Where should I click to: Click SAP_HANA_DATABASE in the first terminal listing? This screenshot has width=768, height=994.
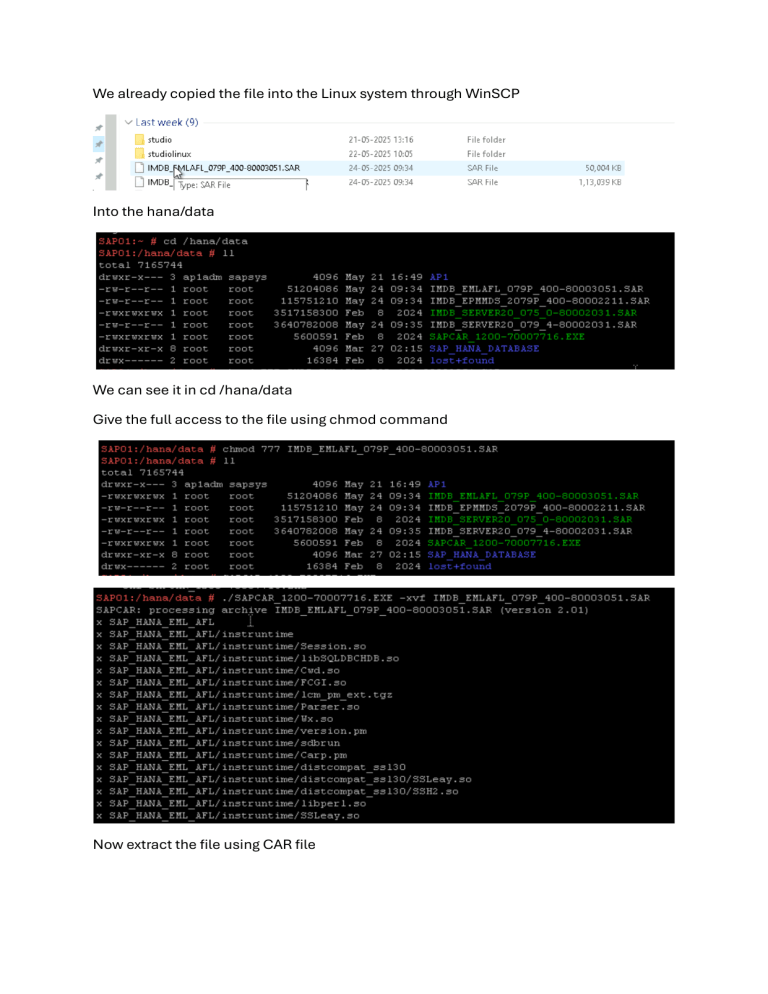click(x=484, y=348)
